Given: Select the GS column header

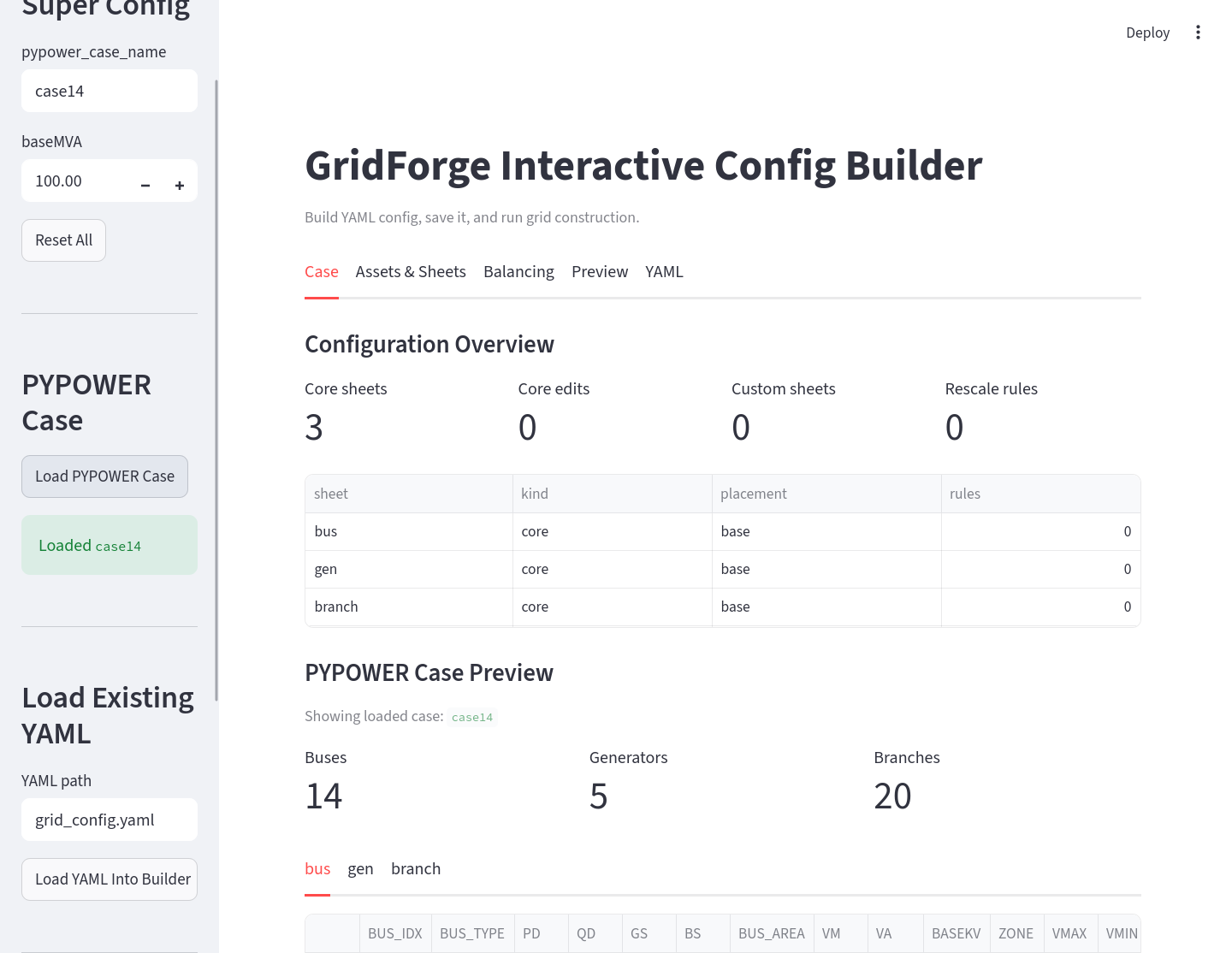Looking at the screenshot, I should click(x=649, y=933).
